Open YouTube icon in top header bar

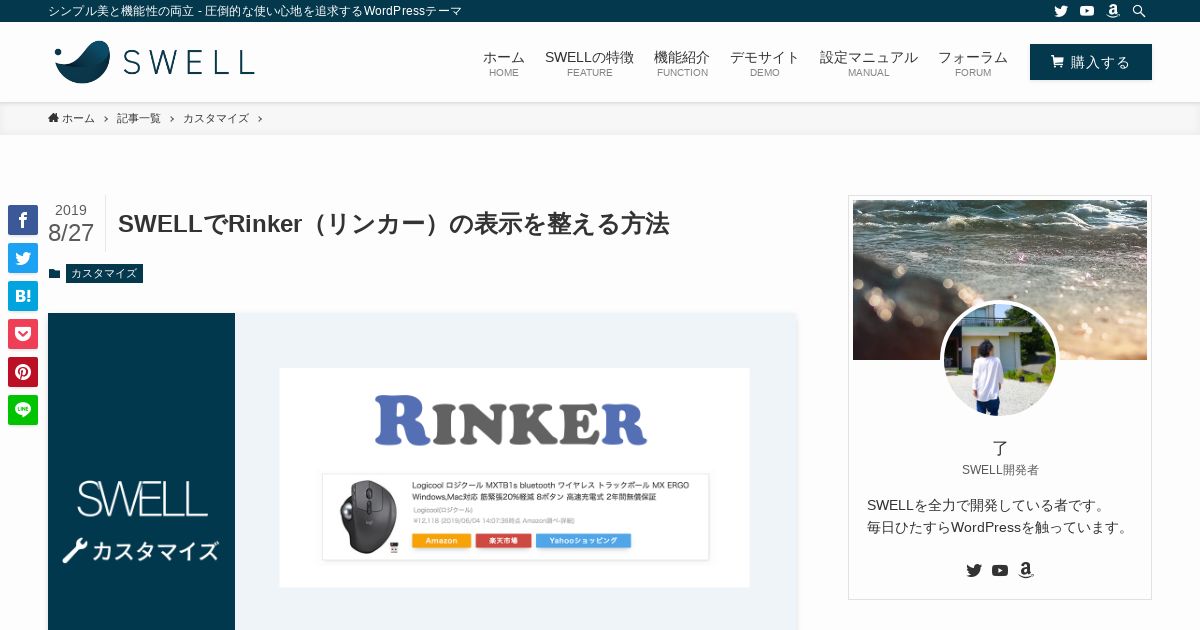tap(1087, 11)
